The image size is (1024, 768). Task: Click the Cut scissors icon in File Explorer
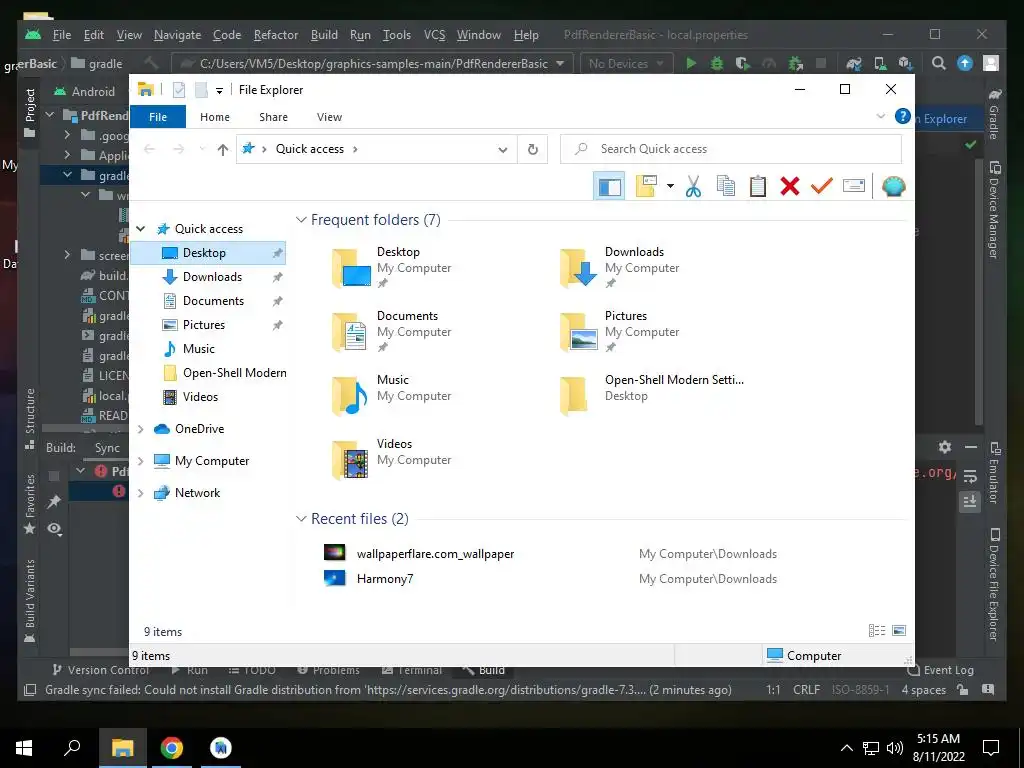click(x=693, y=187)
